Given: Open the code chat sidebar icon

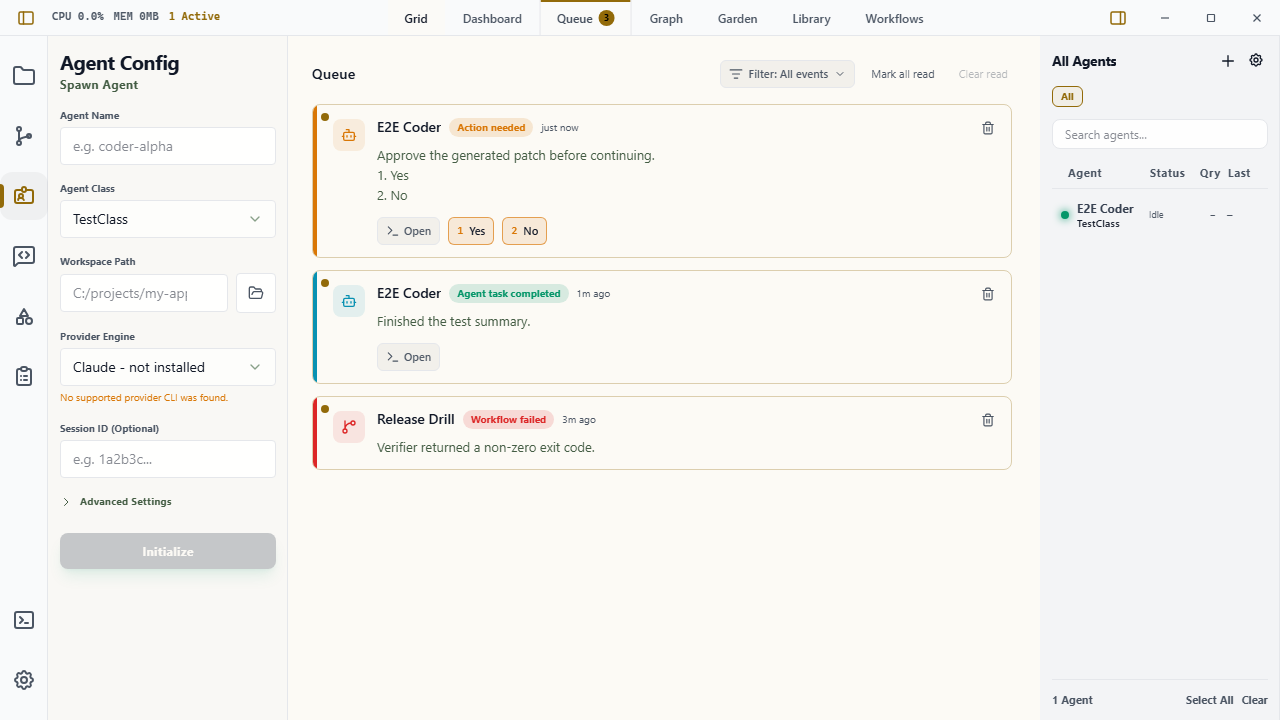Looking at the screenshot, I should pos(24,256).
